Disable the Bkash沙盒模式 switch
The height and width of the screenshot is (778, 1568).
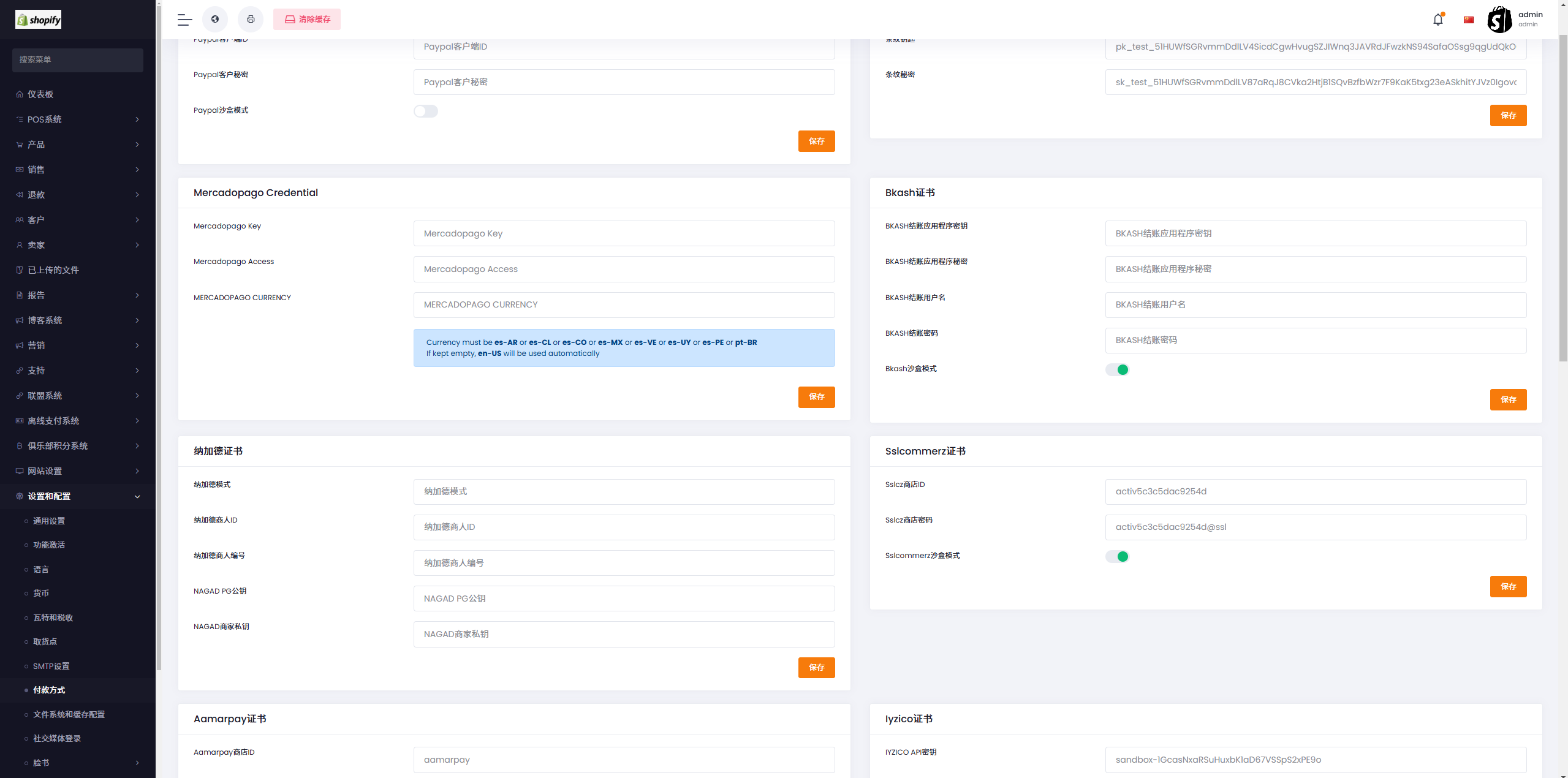1117,369
